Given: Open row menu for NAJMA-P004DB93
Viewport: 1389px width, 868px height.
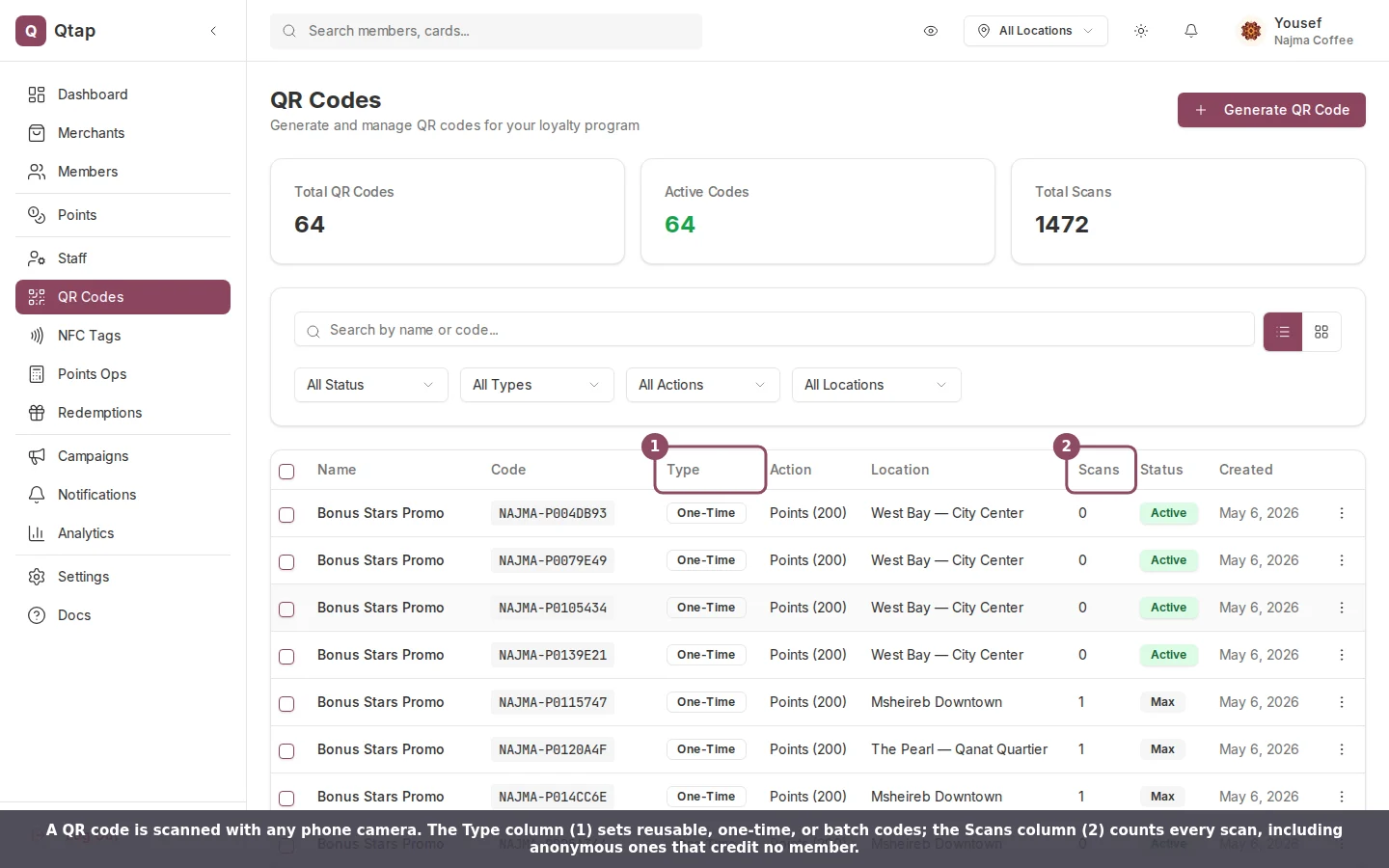Looking at the screenshot, I should [x=1342, y=513].
